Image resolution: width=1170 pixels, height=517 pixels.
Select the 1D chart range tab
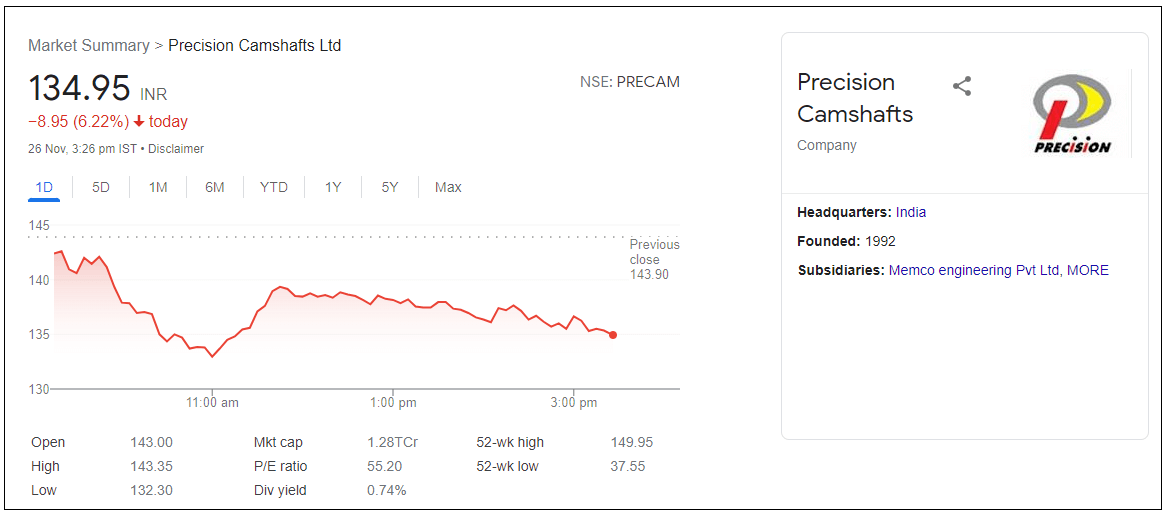[x=44, y=187]
